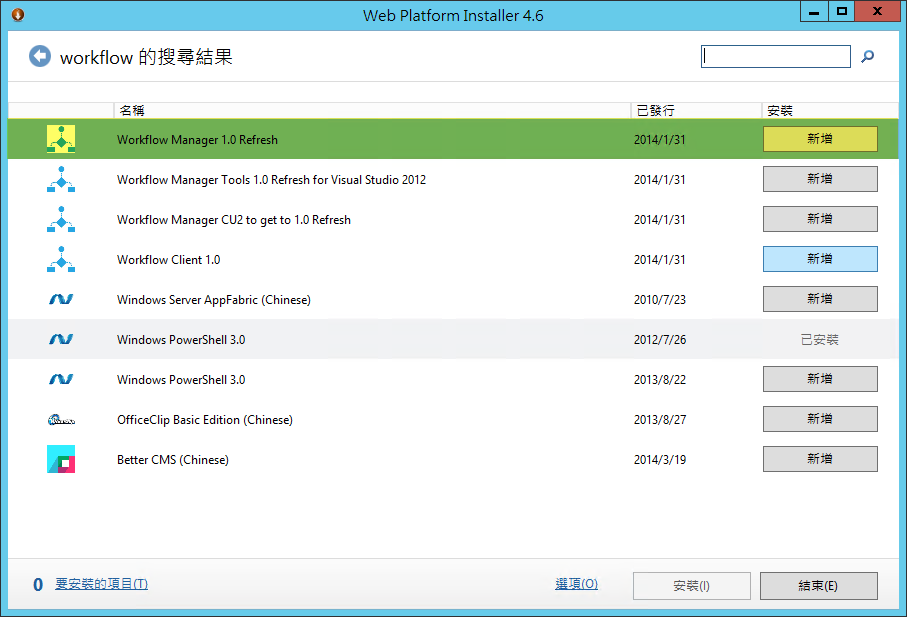The image size is (907, 617).
Task: Click the workflow 的搜尋結果 heading
Action: click(146, 57)
